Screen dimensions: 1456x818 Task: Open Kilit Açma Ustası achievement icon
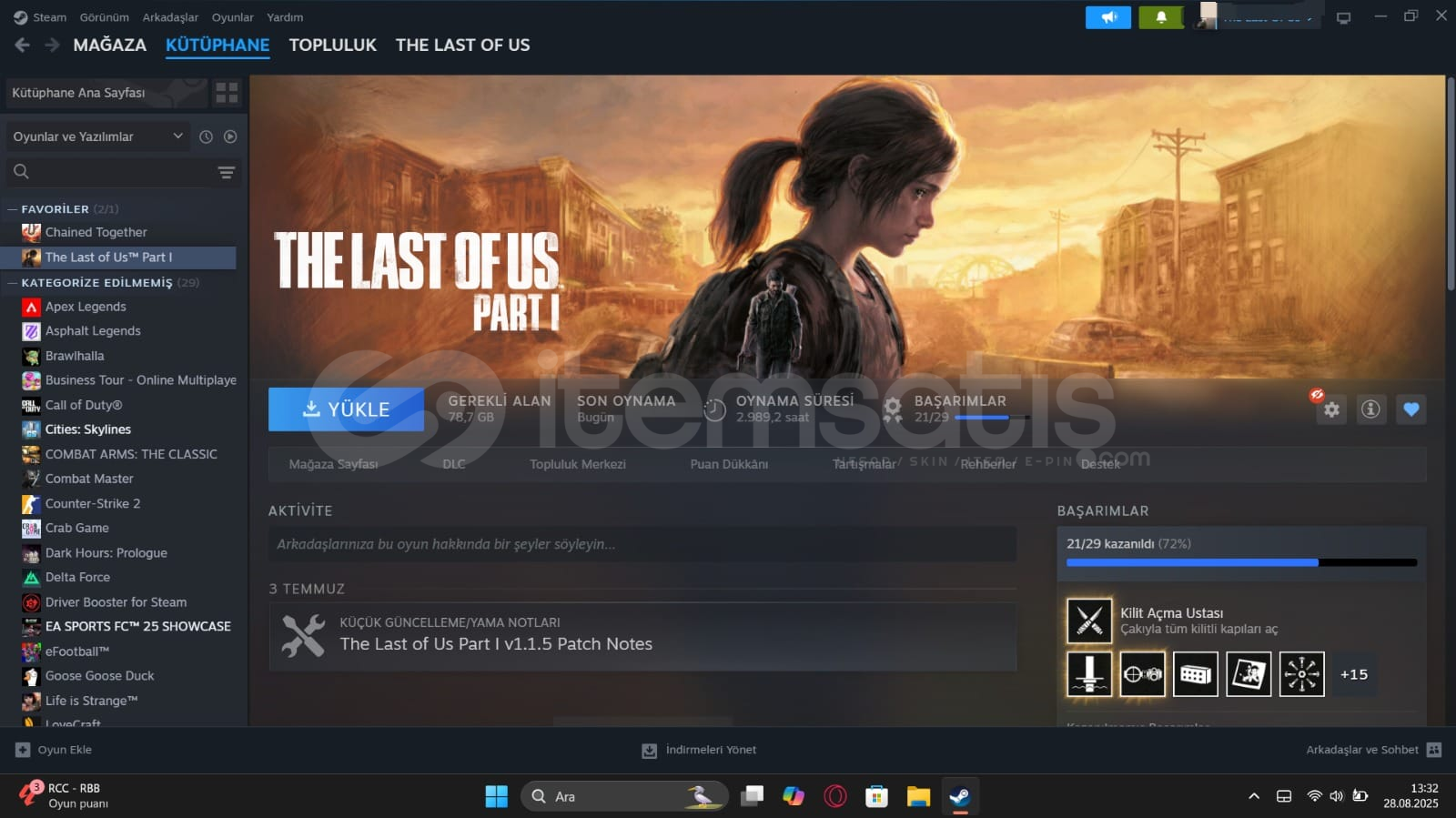1089,621
